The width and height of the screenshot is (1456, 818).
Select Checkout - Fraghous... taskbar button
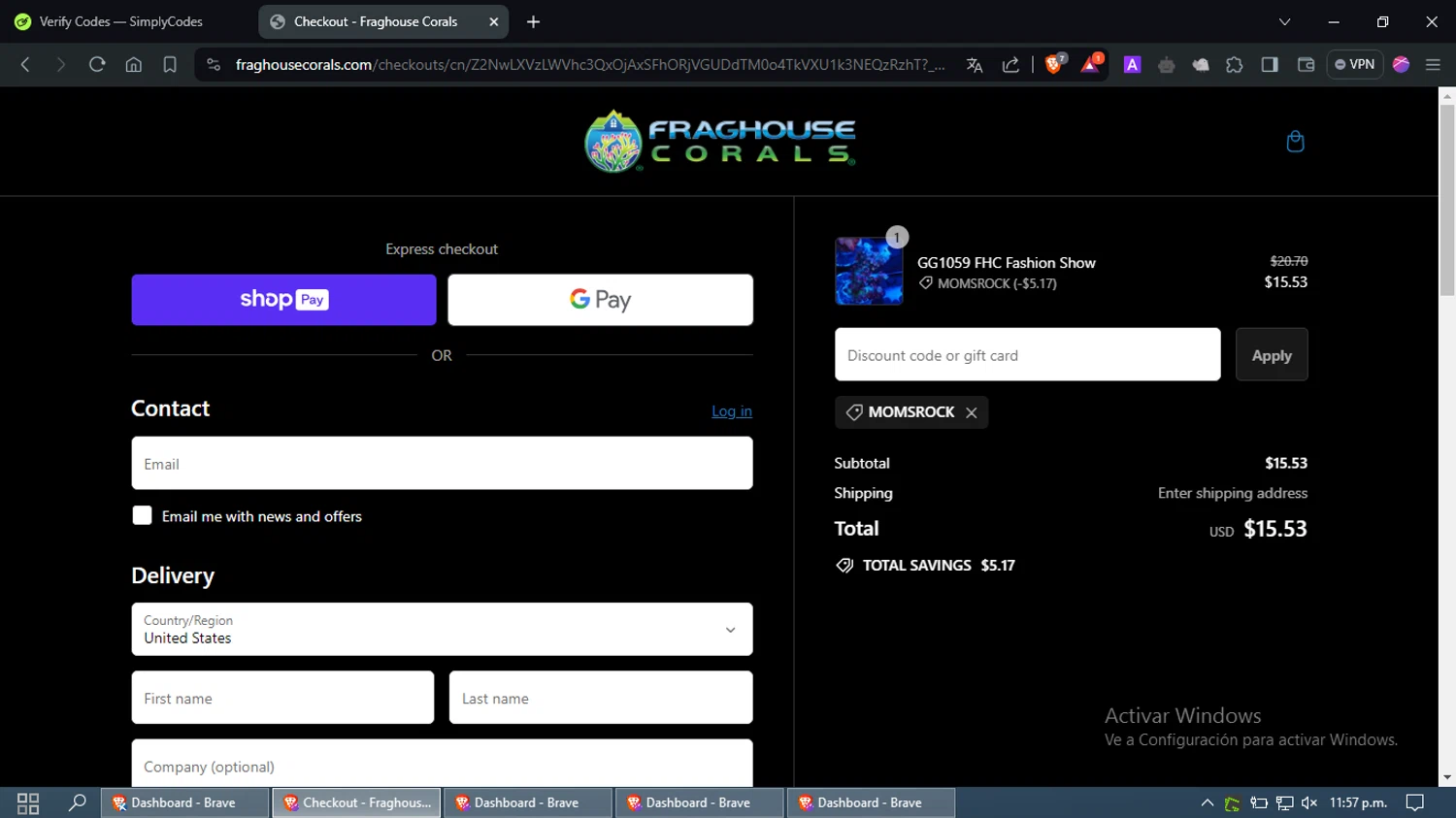click(x=357, y=803)
